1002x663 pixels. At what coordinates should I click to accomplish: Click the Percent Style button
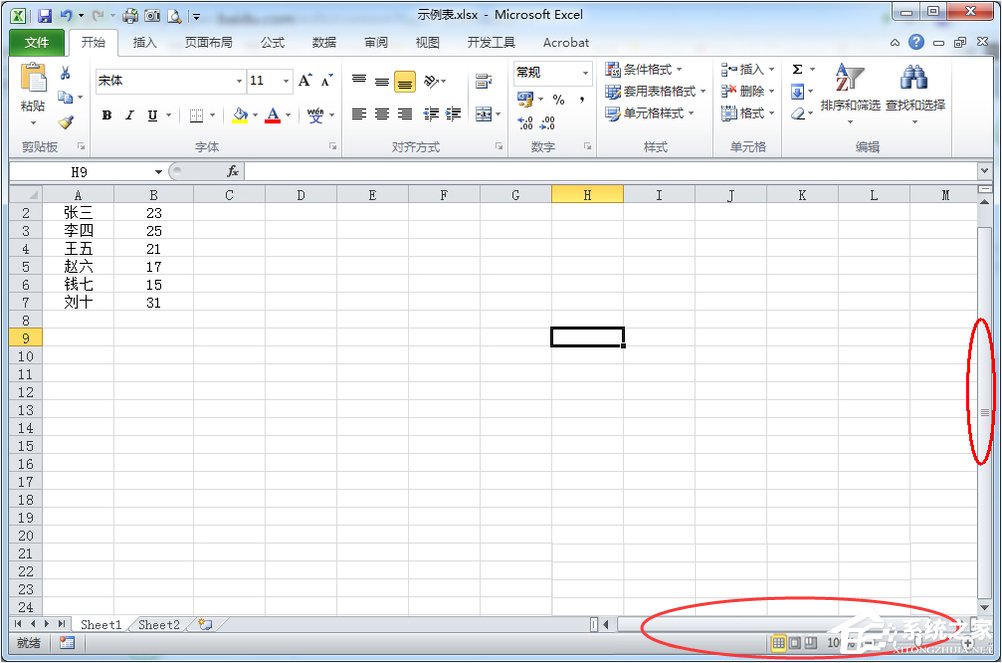pos(559,99)
